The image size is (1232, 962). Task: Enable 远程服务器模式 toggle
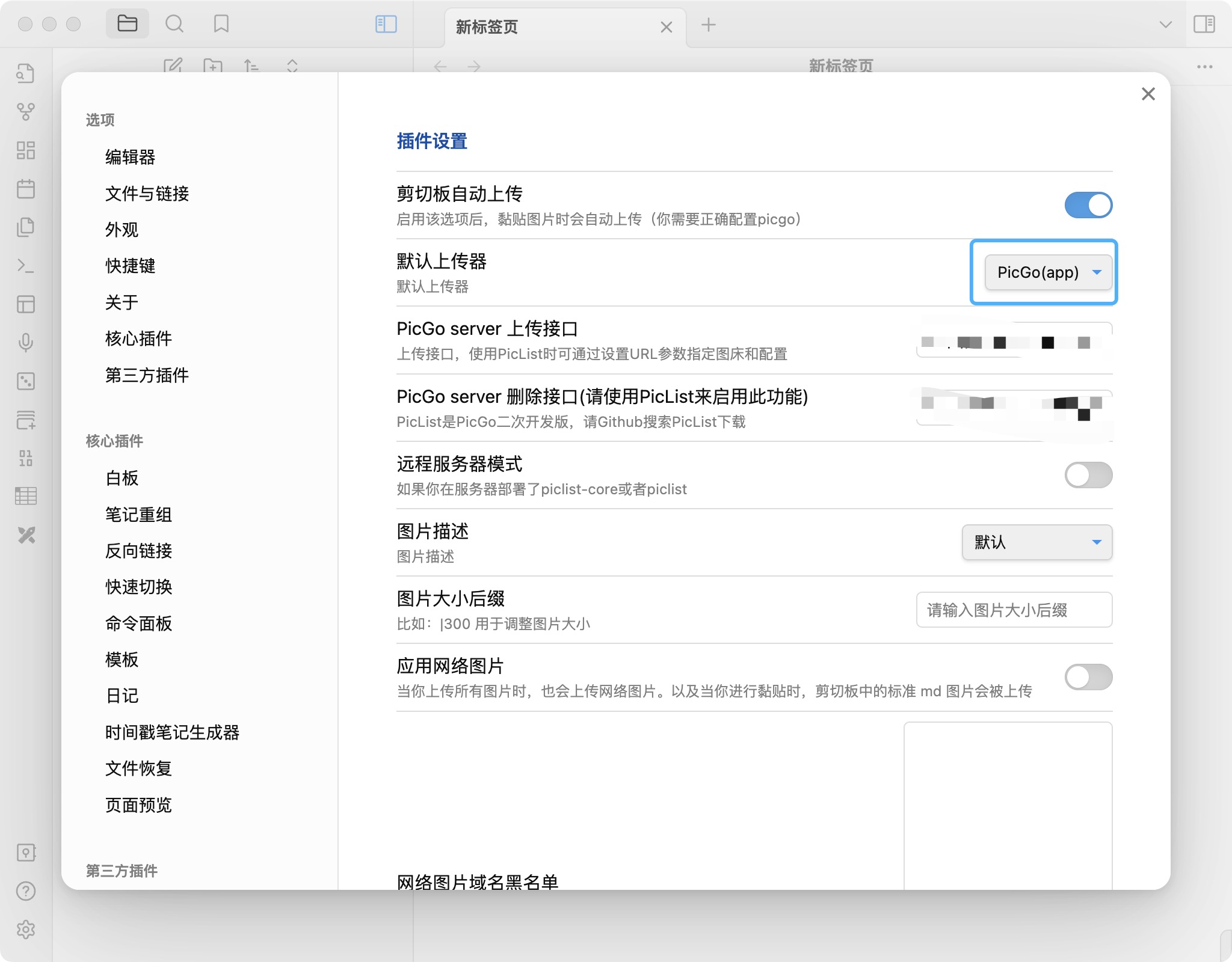1088,475
